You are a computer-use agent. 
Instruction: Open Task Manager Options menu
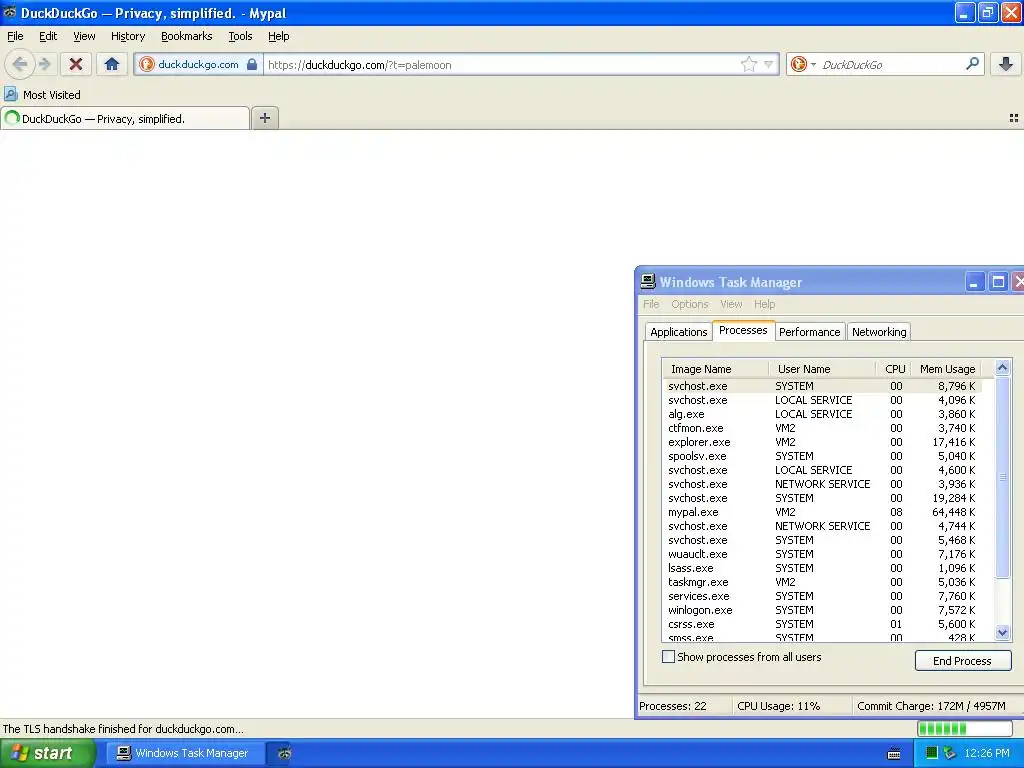coord(690,304)
